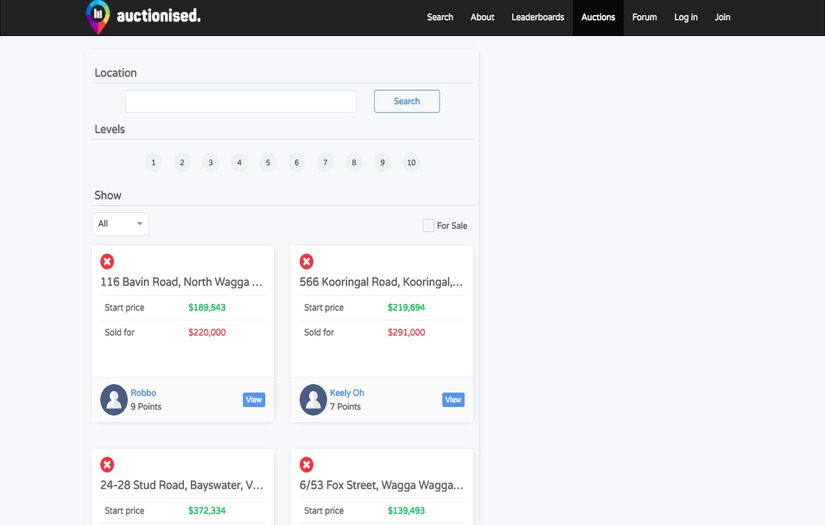This screenshot has height=525, width=825.
Task: Open the Show 'All' dropdown
Action: pyautogui.click(x=120, y=224)
